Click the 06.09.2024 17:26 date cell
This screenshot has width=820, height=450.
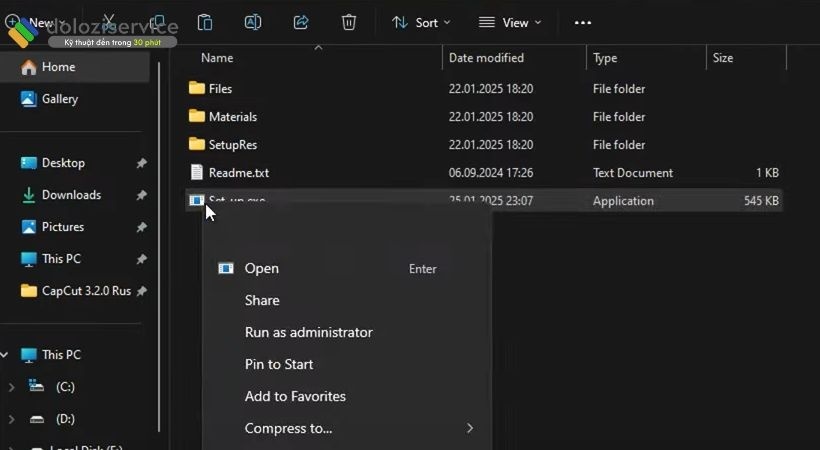[491, 173]
